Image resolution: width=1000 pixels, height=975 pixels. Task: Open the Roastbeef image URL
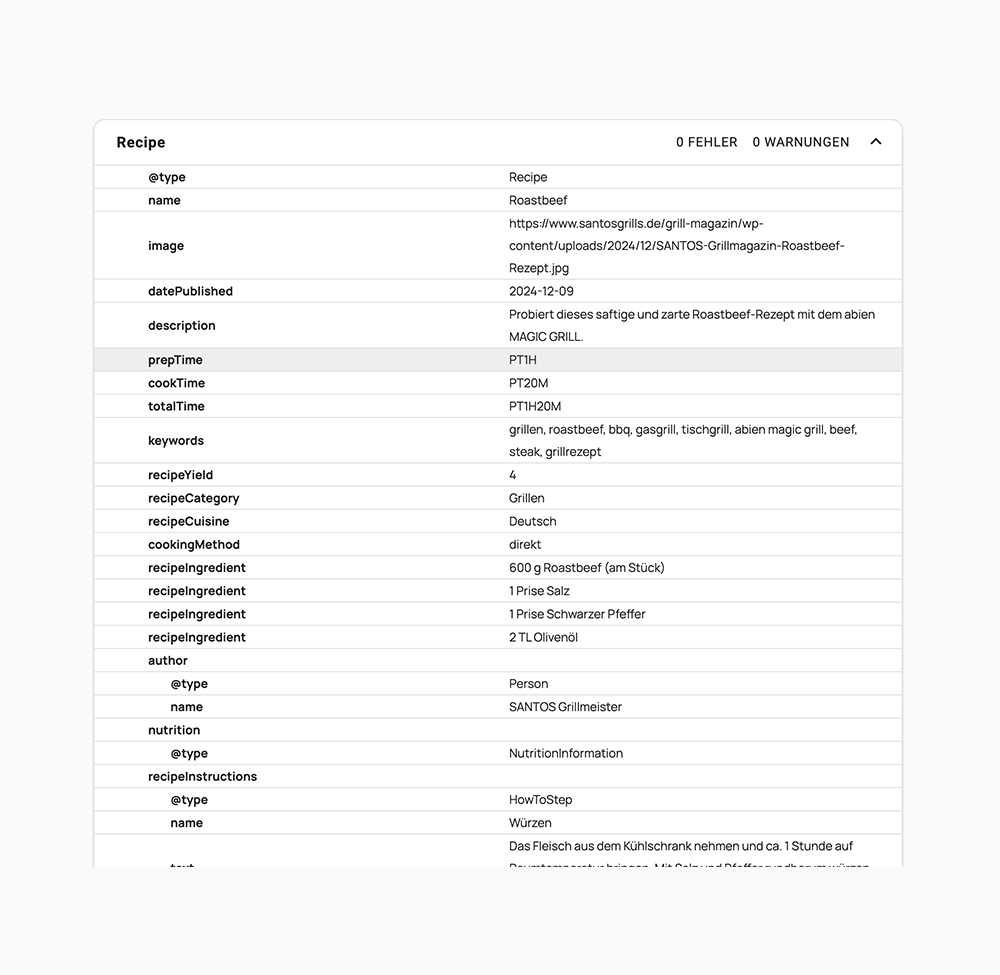tap(676, 246)
